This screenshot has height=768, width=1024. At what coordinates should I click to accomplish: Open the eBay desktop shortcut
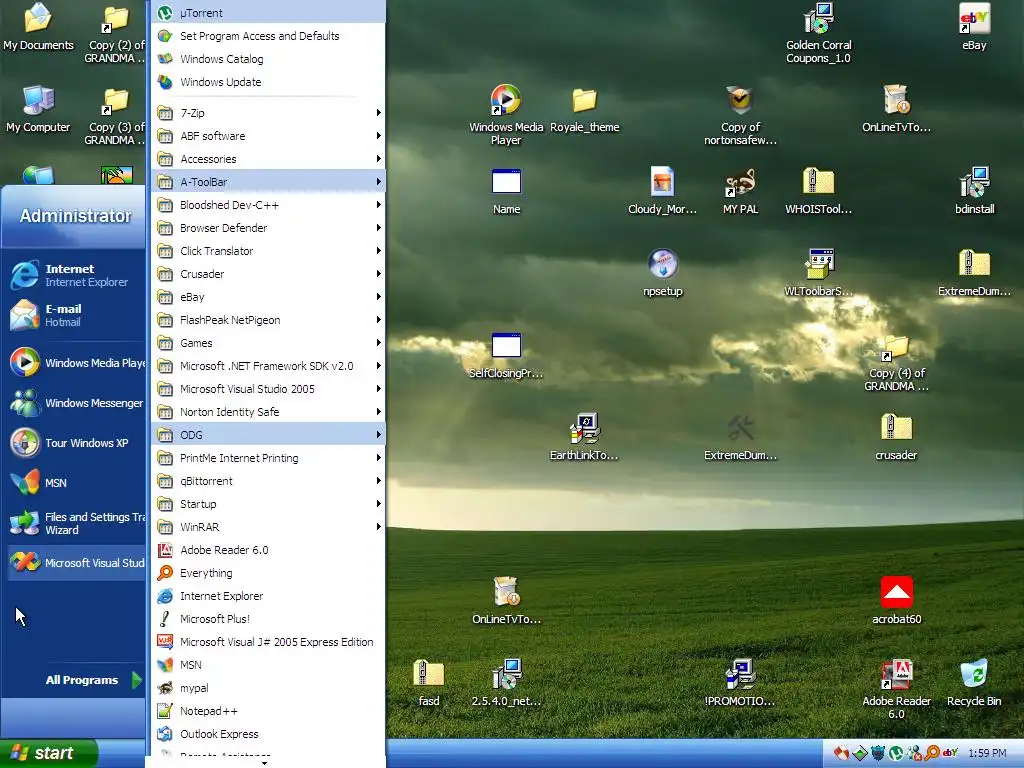pyautogui.click(x=974, y=26)
